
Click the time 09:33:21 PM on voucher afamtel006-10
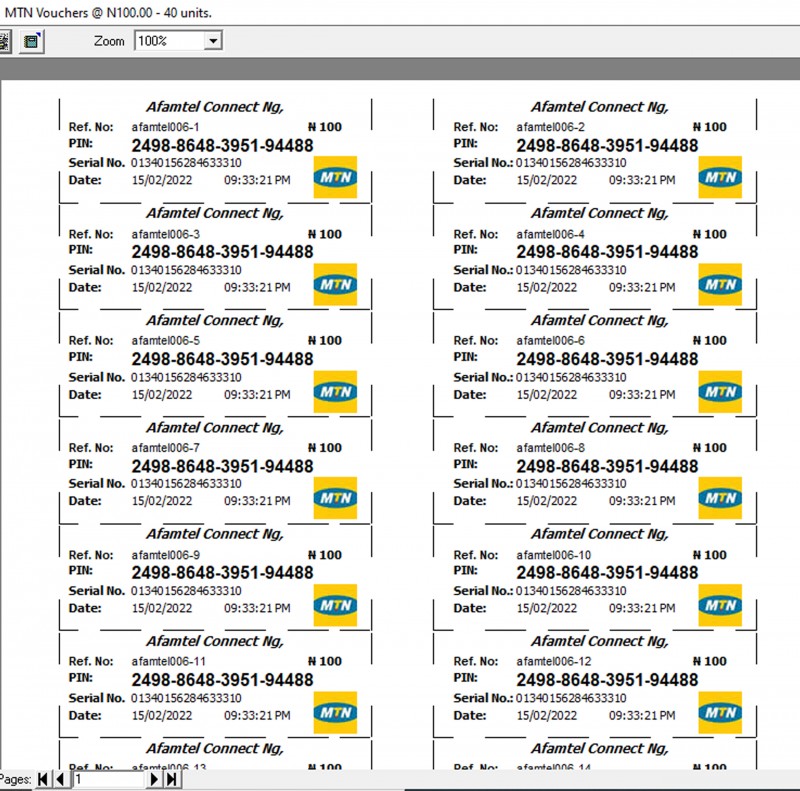[642, 608]
